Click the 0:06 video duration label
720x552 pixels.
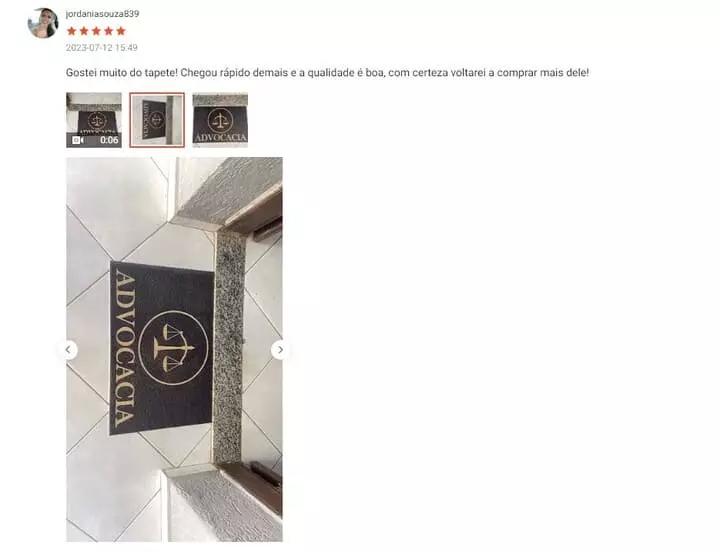(109, 140)
